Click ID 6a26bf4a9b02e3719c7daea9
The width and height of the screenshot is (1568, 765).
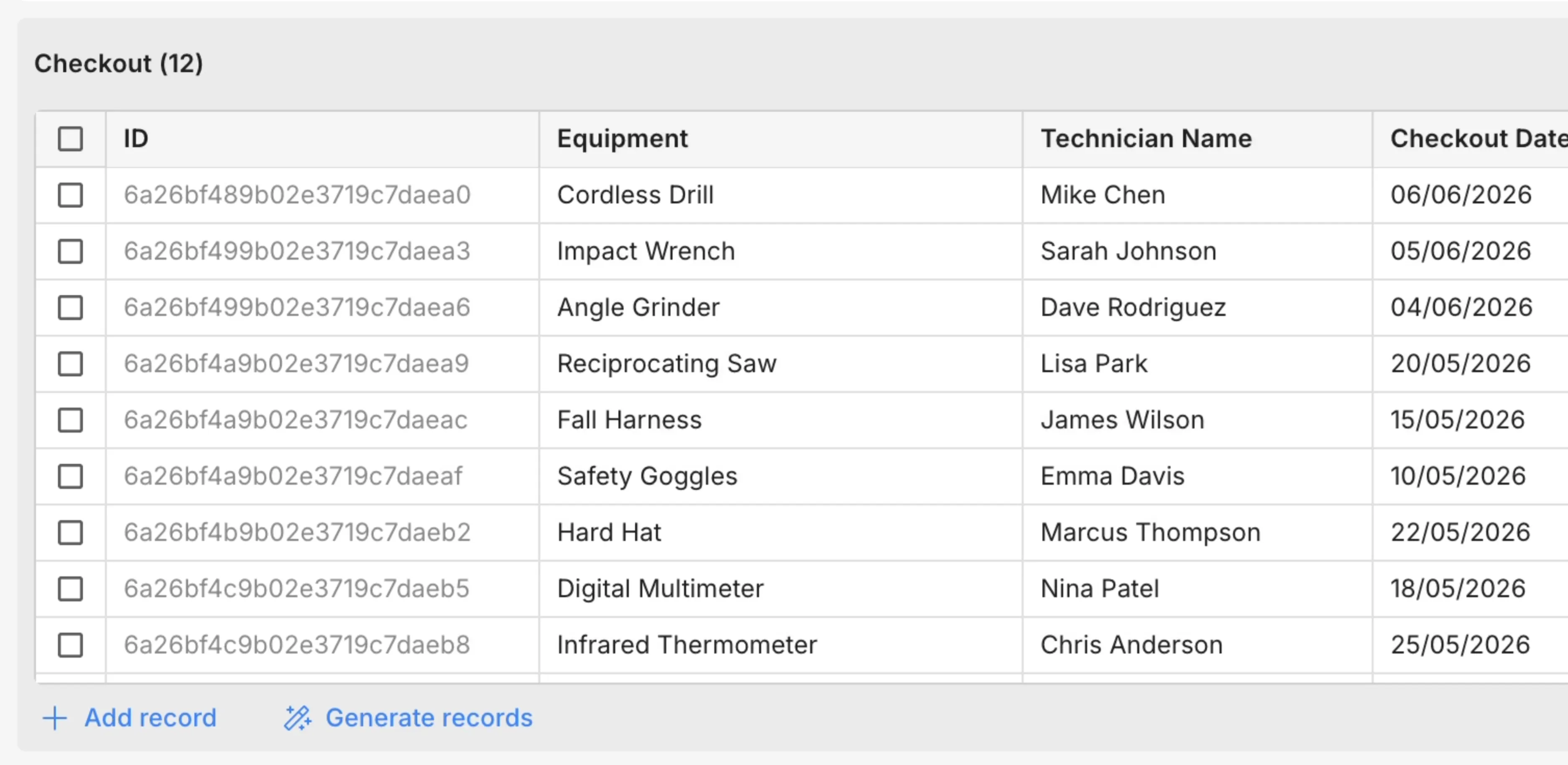pyautogui.click(x=296, y=364)
